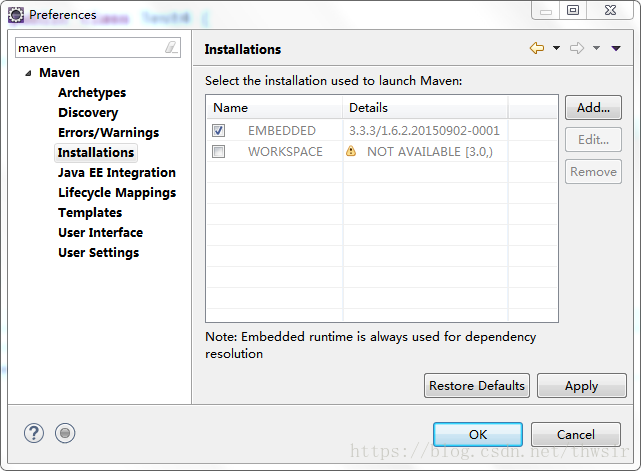The image size is (641, 471).
Task: Open the back history dropdown arrow
Action: coord(556,48)
